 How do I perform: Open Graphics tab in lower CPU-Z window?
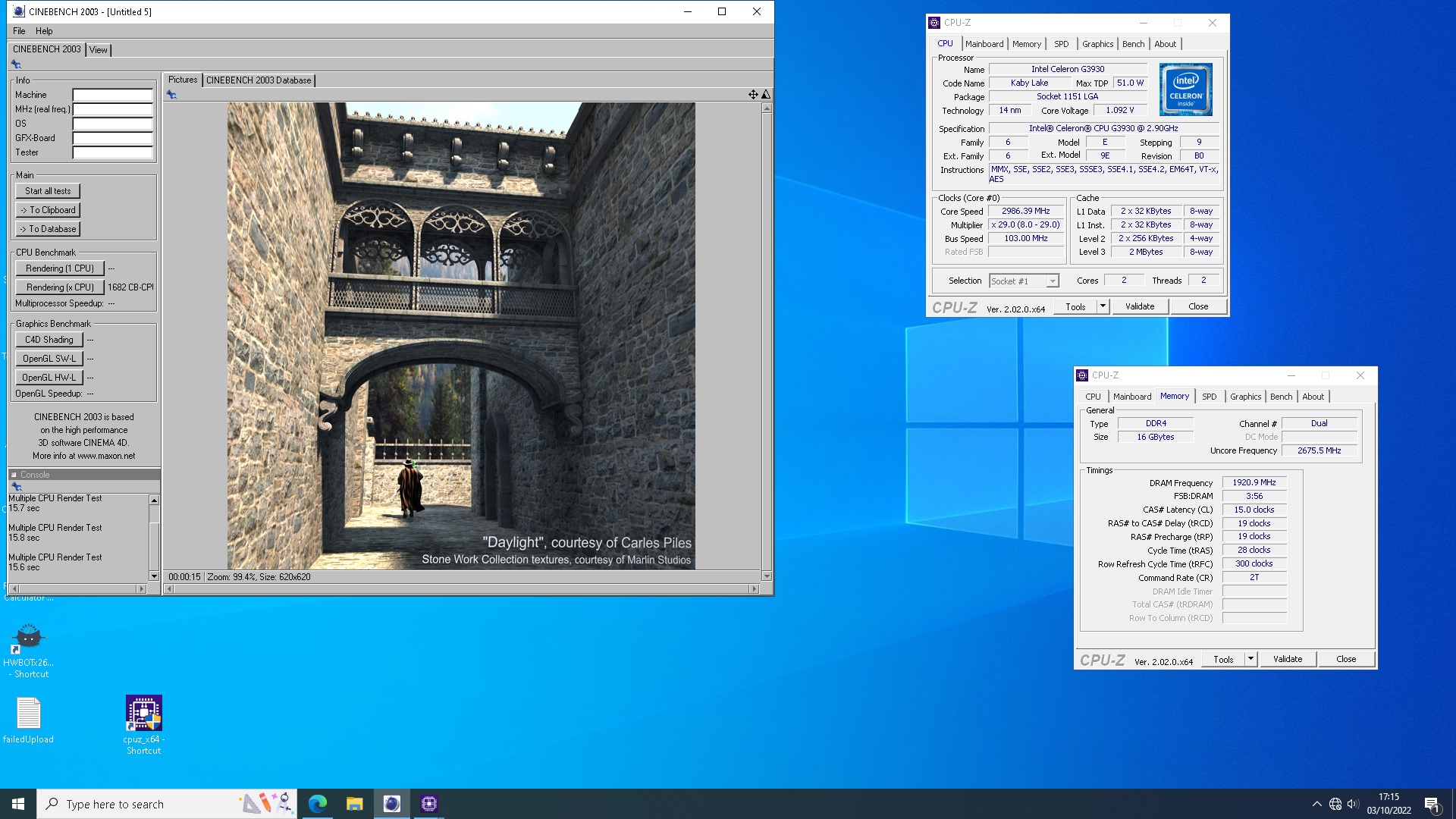click(1246, 397)
